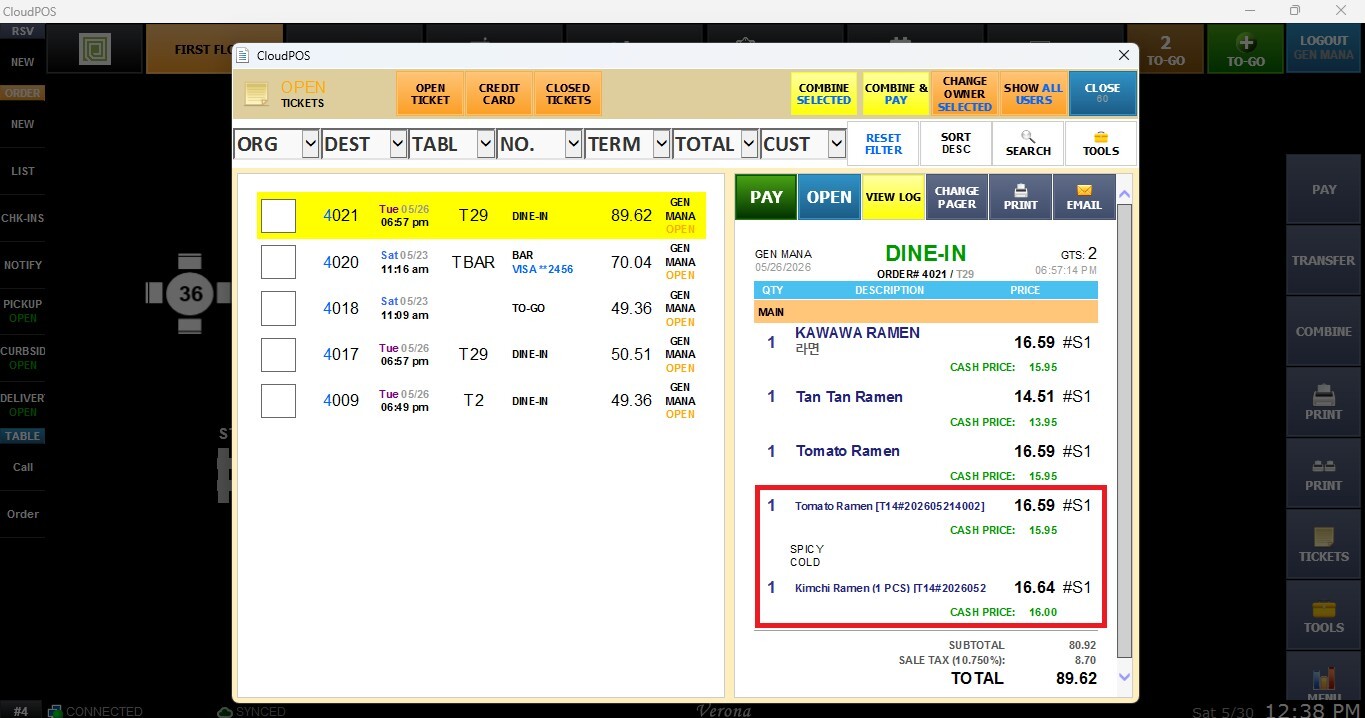Click the ticket detail scroll down arrow

click(1124, 677)
